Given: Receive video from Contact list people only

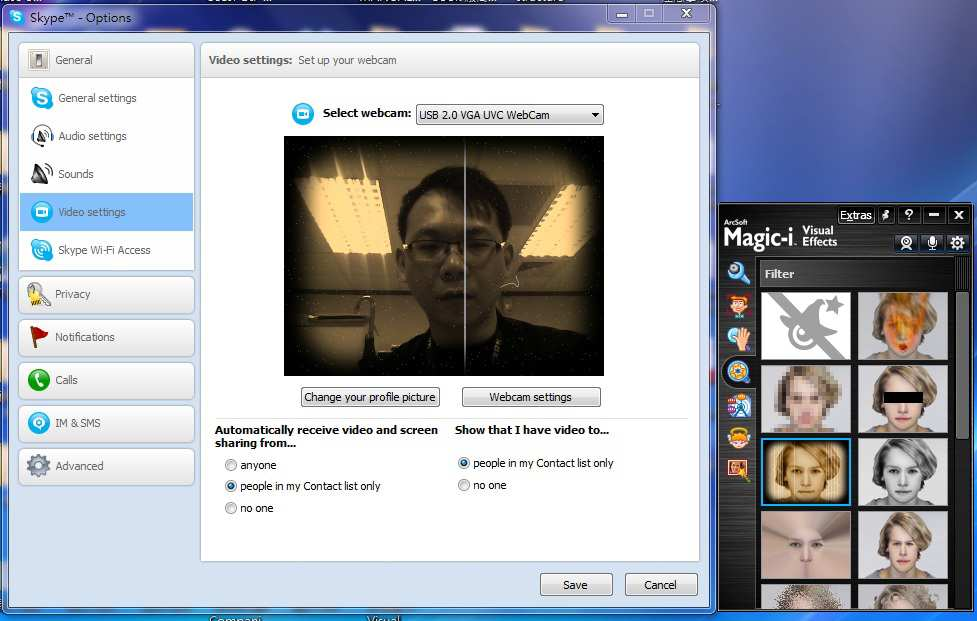Looking at the screenshot, I should (231, 486).
